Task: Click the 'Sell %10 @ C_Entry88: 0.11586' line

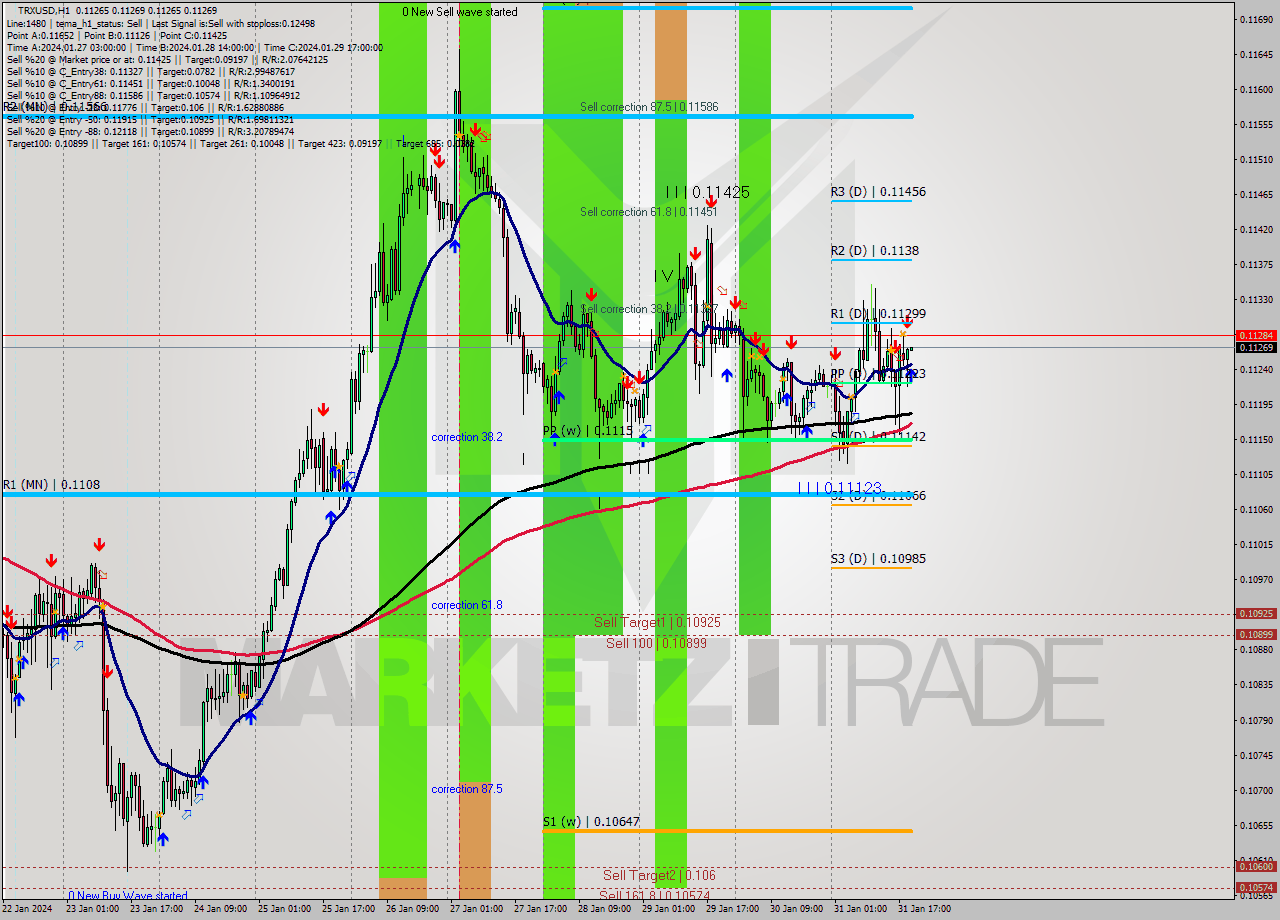Action: [151, 95]
